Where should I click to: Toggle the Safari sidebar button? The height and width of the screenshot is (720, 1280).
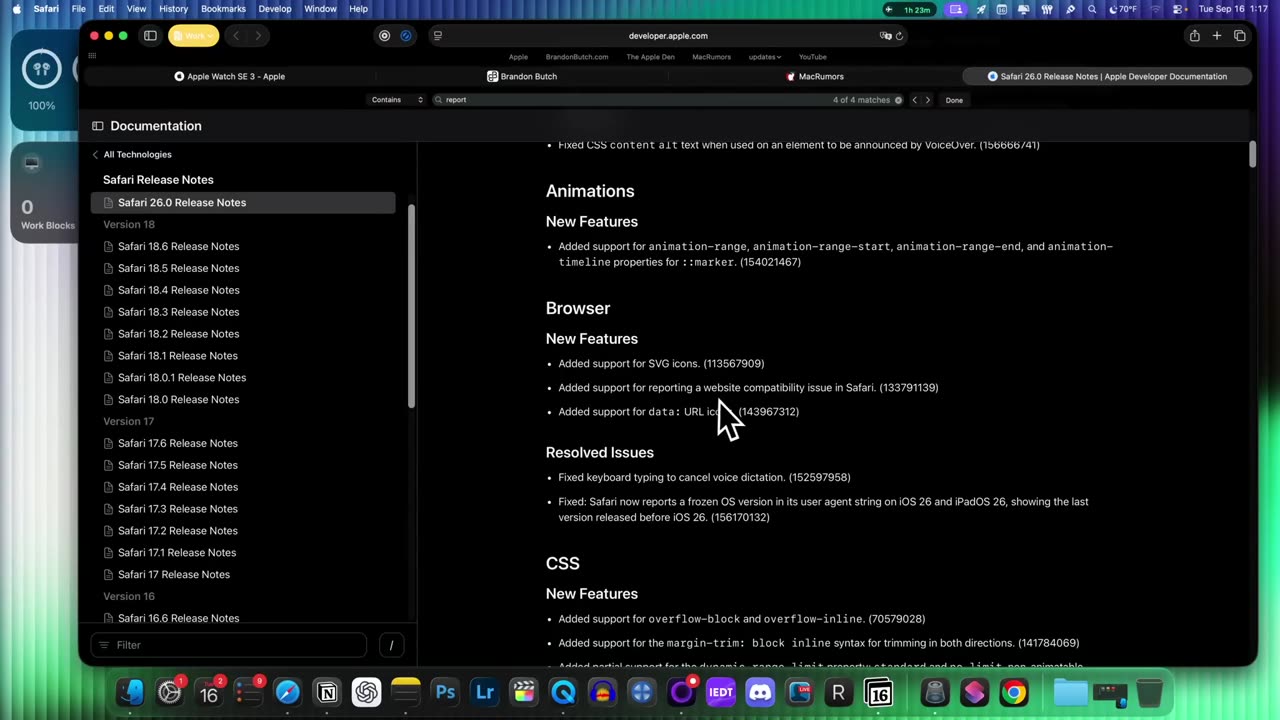click(x=150, y=36)
